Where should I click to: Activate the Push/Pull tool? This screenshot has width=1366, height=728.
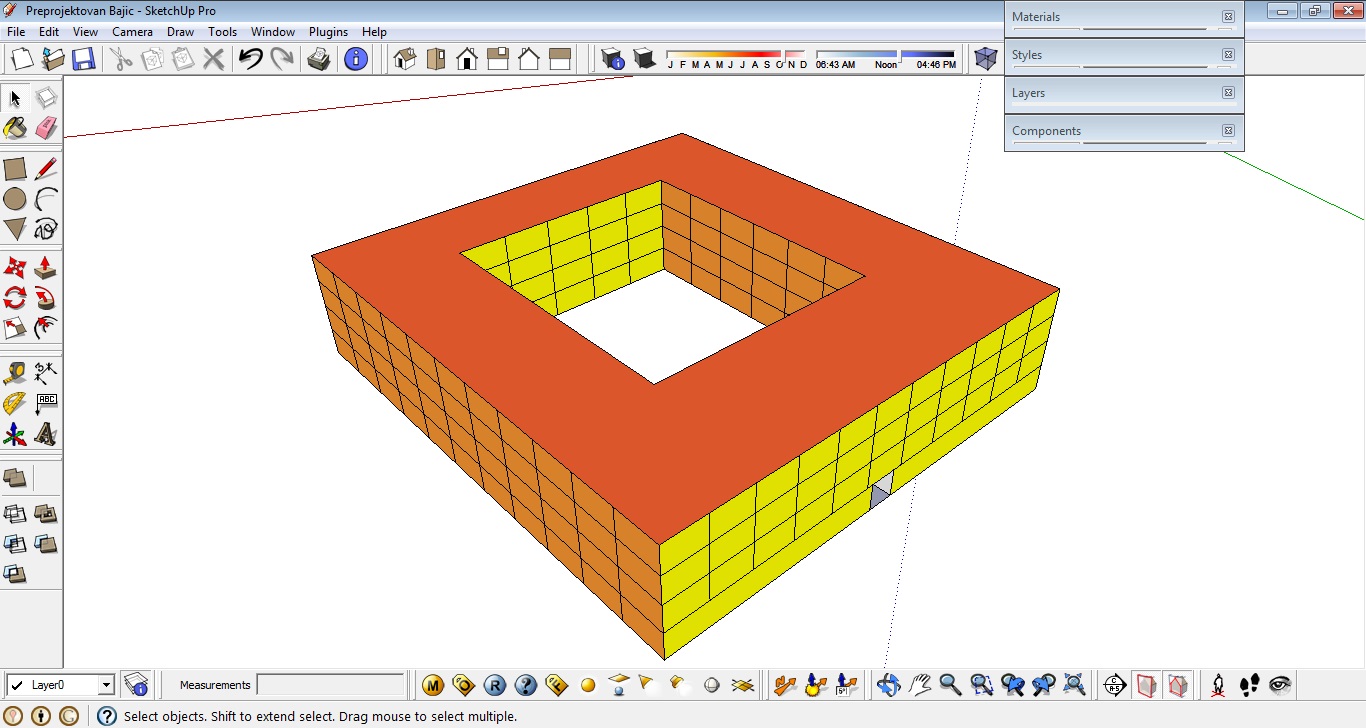(x=46, y=268)
